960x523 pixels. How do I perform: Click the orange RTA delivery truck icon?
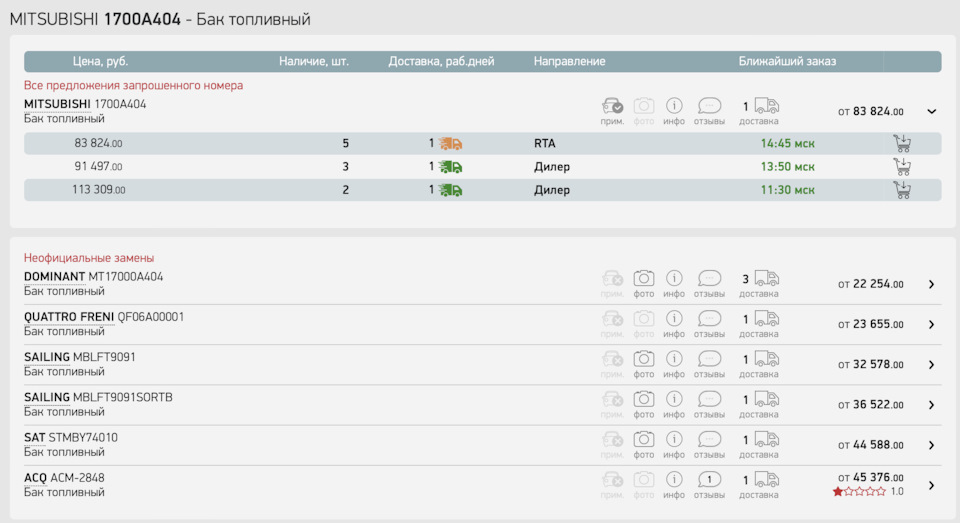[x=450, y=143]
